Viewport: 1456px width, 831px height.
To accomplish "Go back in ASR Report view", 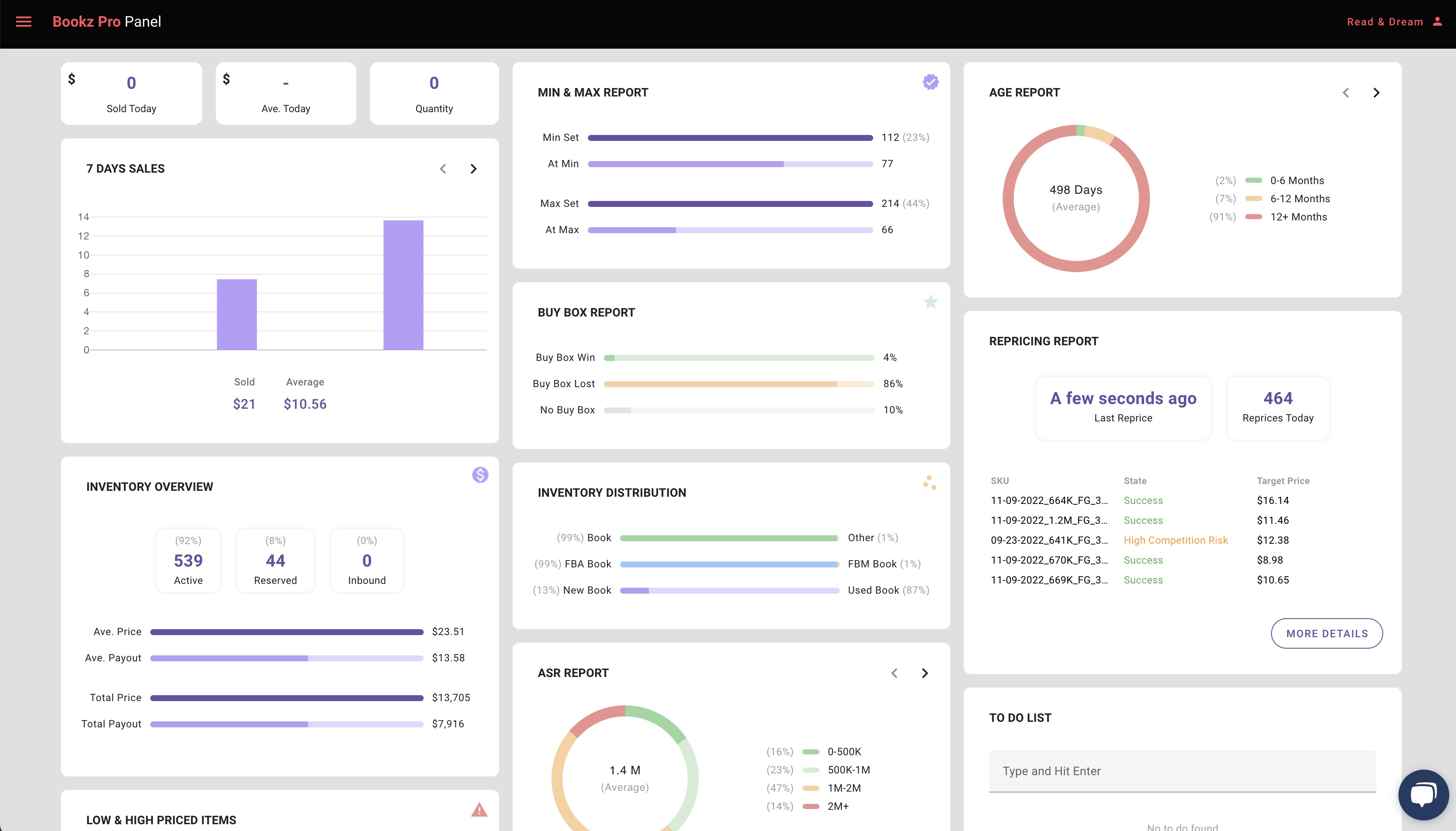I will pos(894,674).
